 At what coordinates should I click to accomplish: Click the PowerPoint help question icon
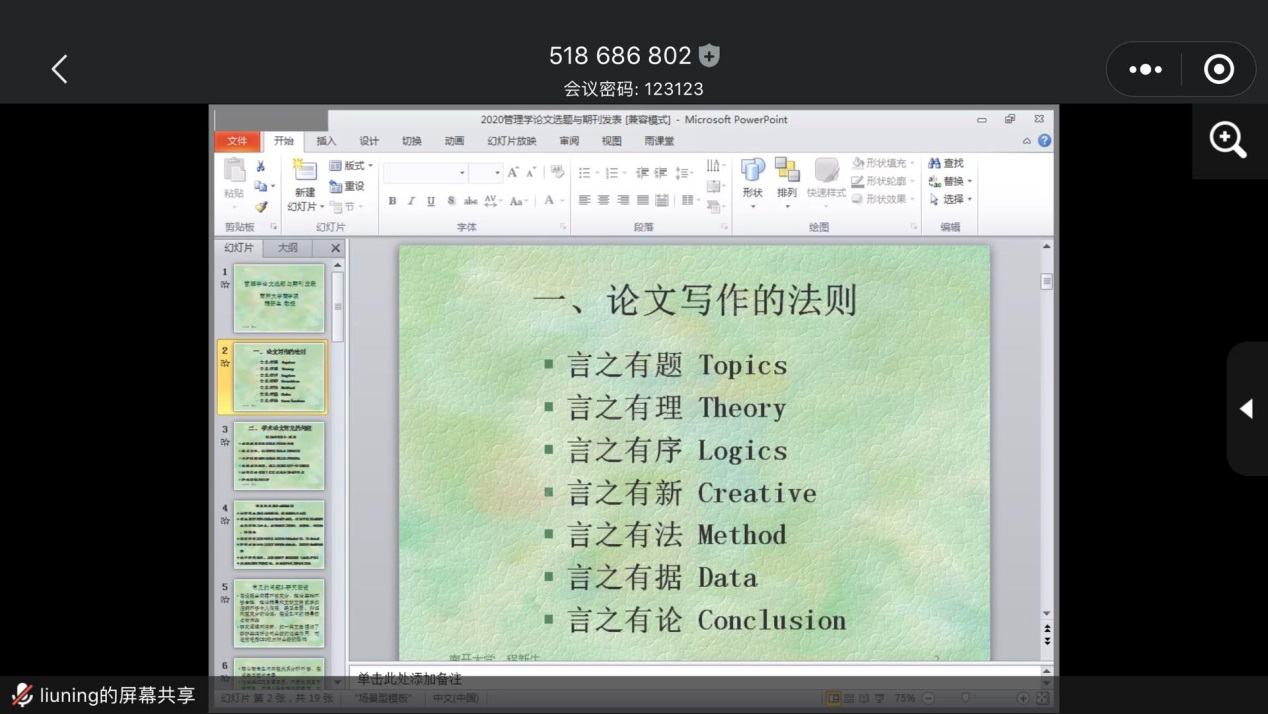pyautogui.click(x=1044, y=141)
